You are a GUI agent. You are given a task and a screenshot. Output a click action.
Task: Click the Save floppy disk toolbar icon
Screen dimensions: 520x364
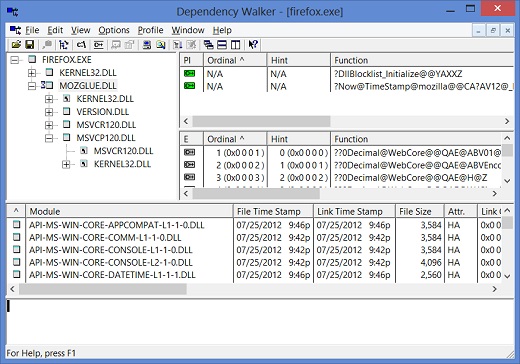(30, 44)
